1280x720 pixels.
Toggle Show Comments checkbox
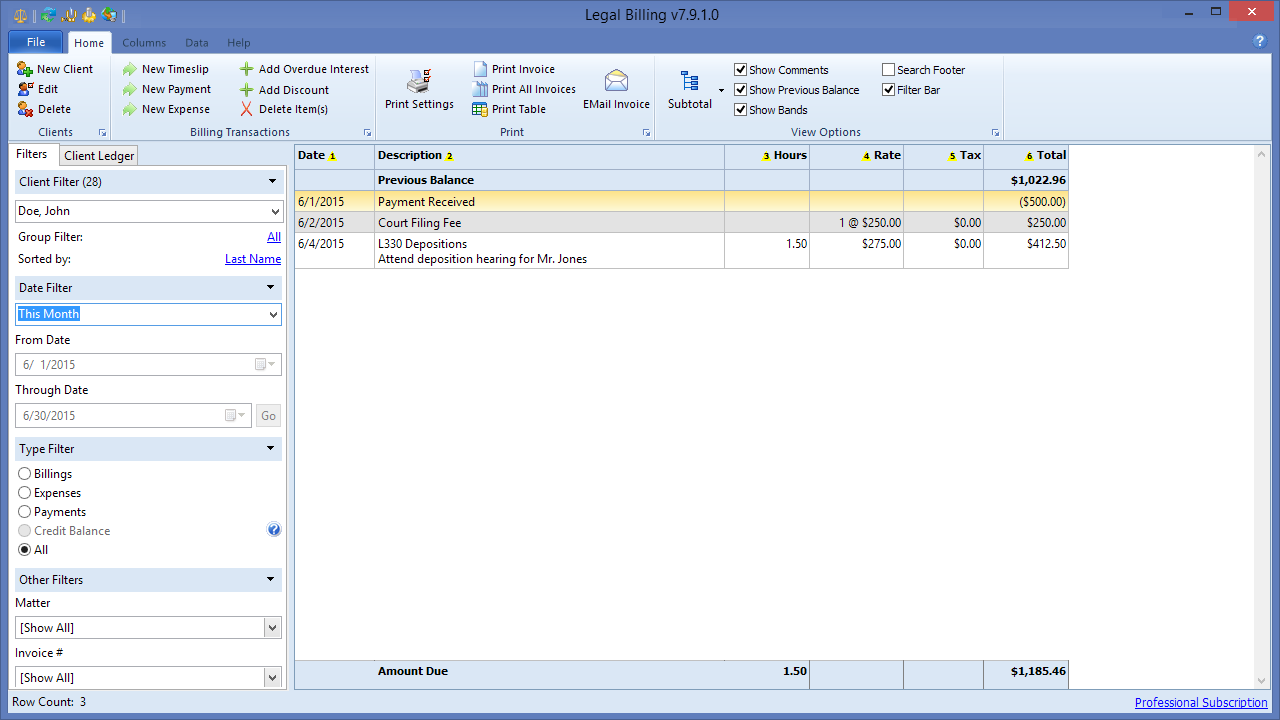[x=741, y=70]
